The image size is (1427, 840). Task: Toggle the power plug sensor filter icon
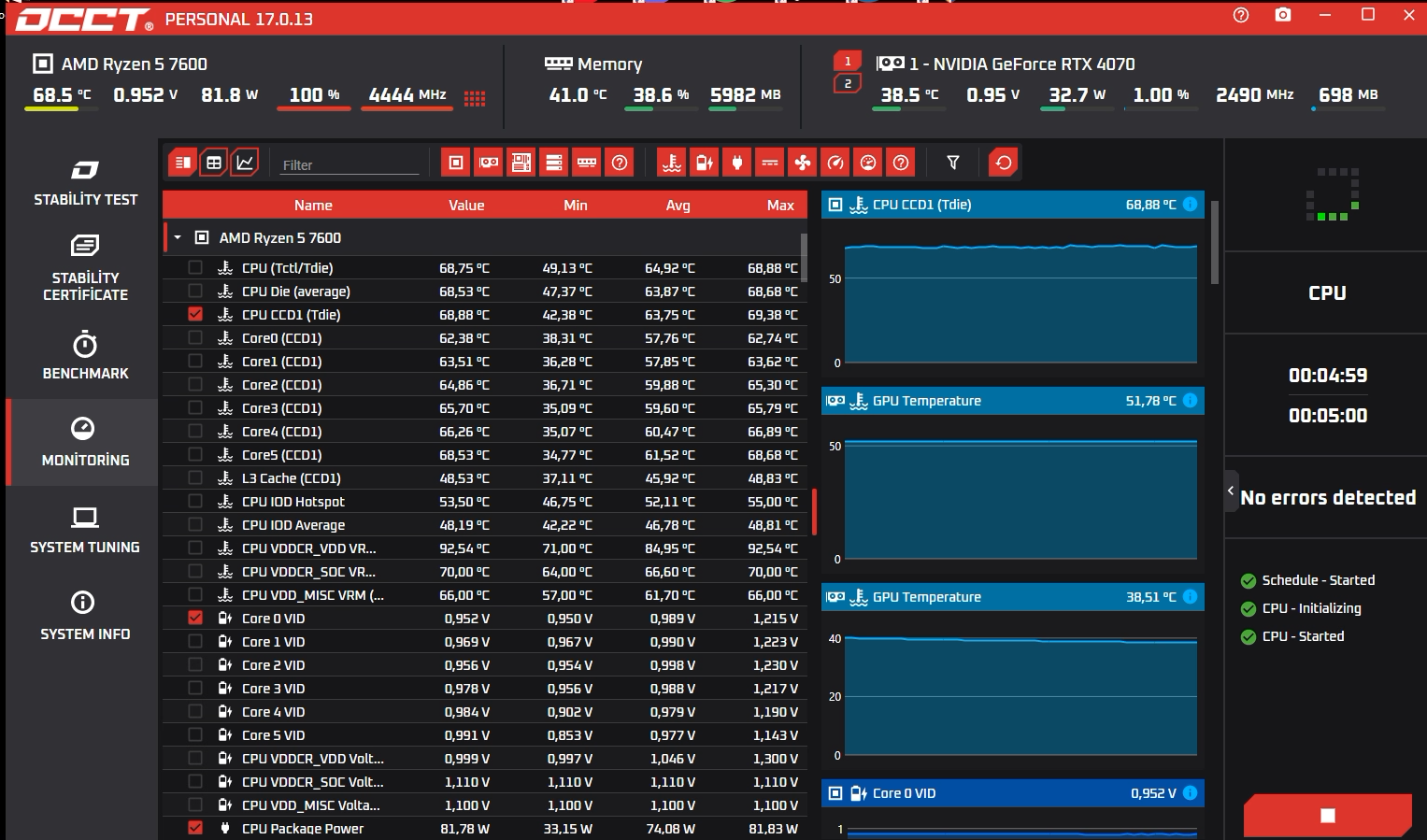tap(737, 163)
